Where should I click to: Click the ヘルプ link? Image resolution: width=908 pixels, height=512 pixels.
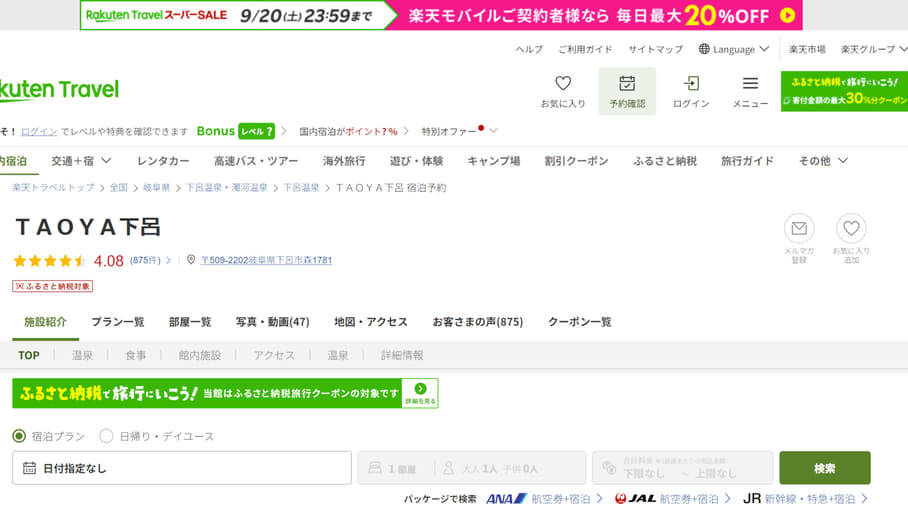pyautogui.click(x=529, y=49)
